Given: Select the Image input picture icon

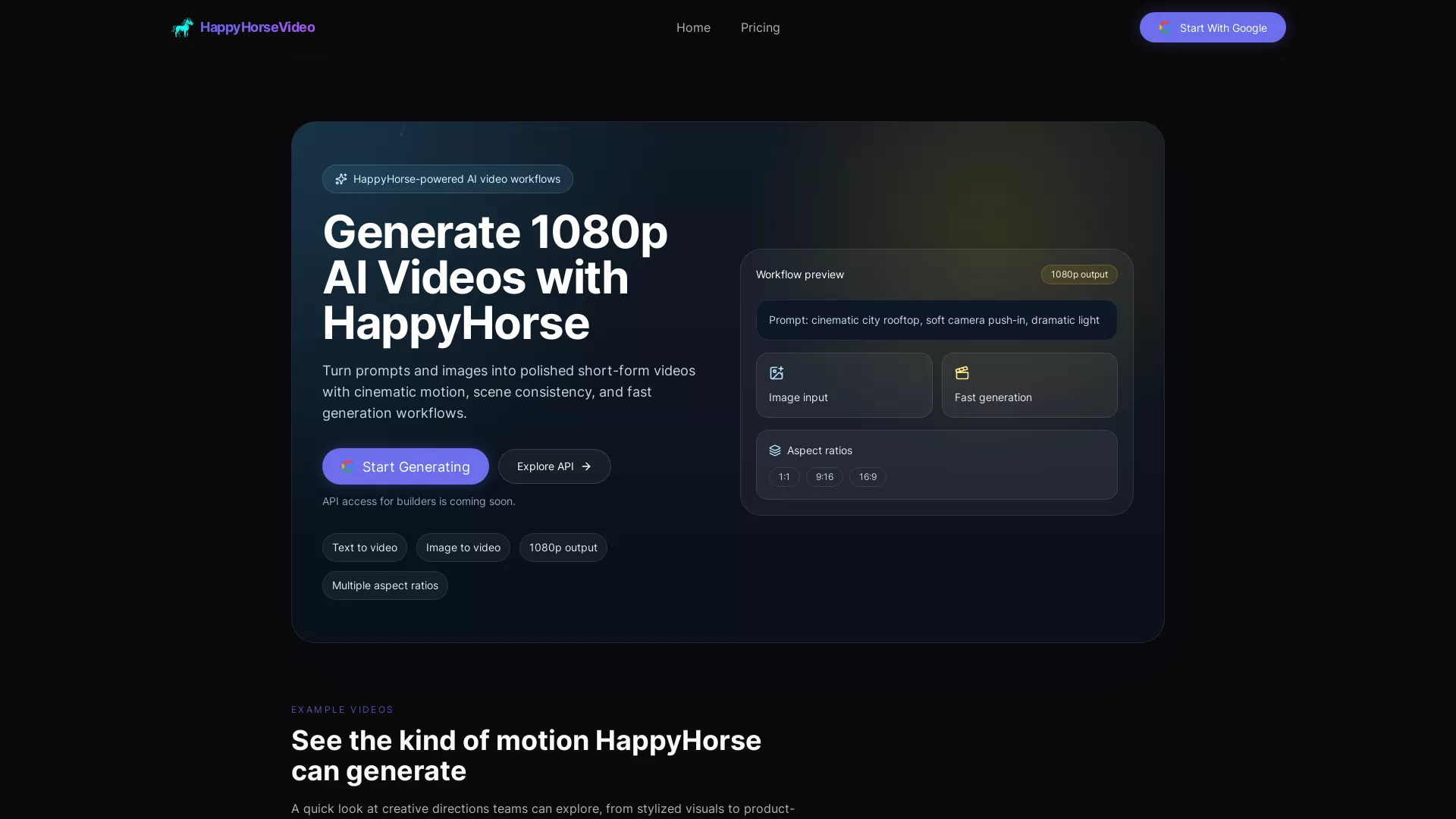Looking at the screenshot, I should pos(775,373).
